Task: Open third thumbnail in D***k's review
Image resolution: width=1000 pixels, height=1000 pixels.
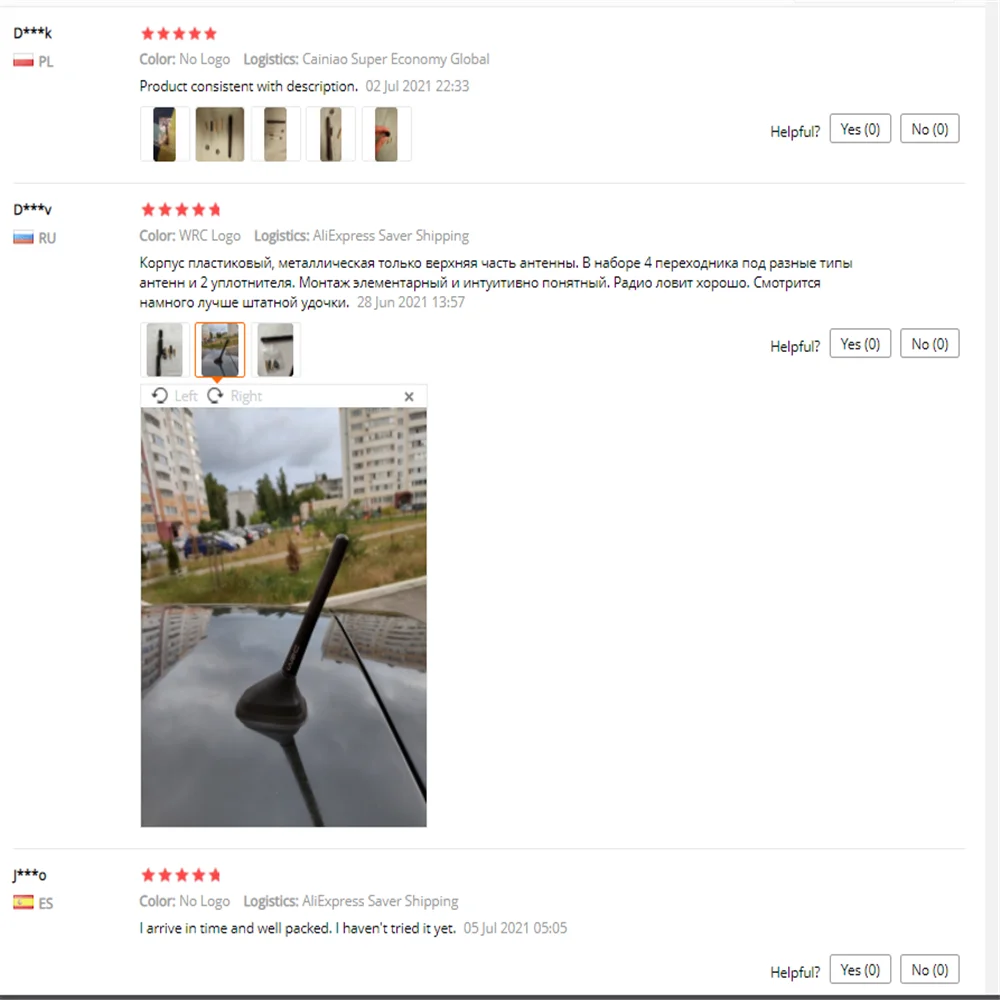Action: pyautogui.click(x=276, y=134)
